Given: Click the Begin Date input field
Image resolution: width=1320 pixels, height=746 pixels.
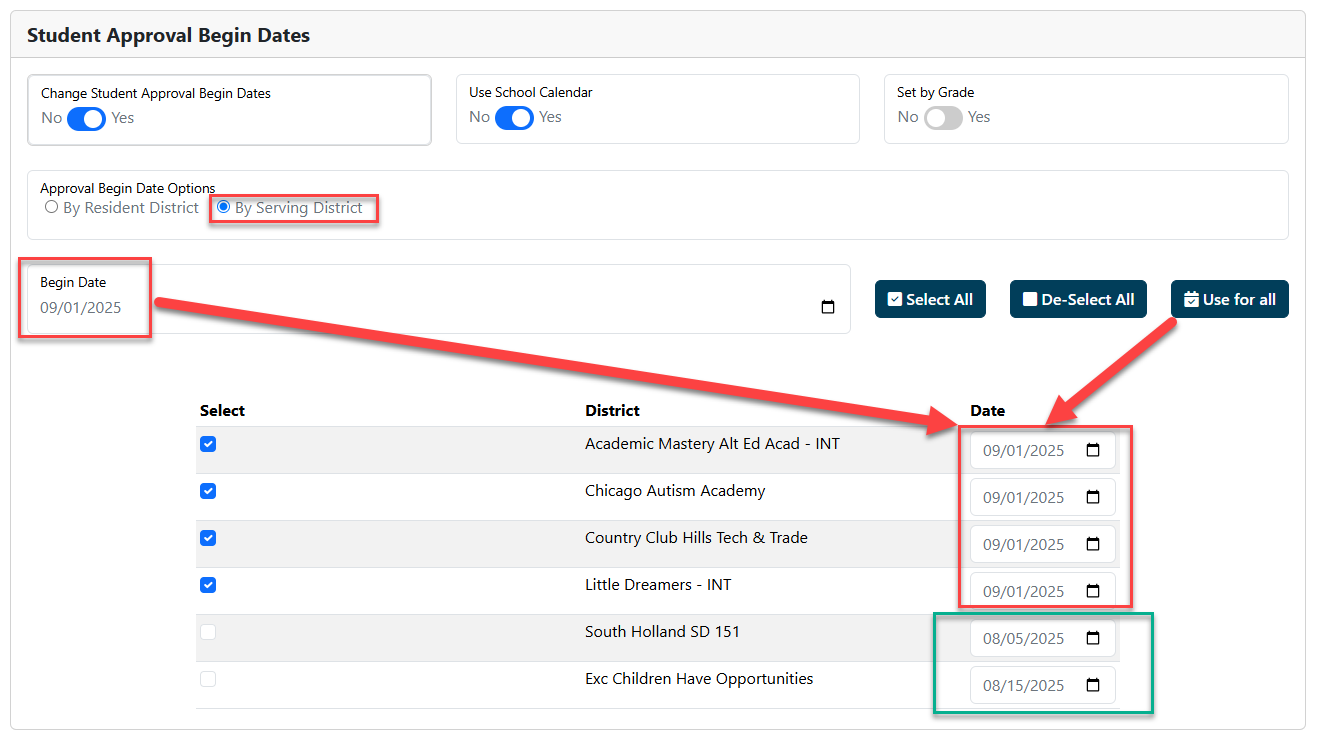Looking at the screenshot, I should (x=438, y=299).
